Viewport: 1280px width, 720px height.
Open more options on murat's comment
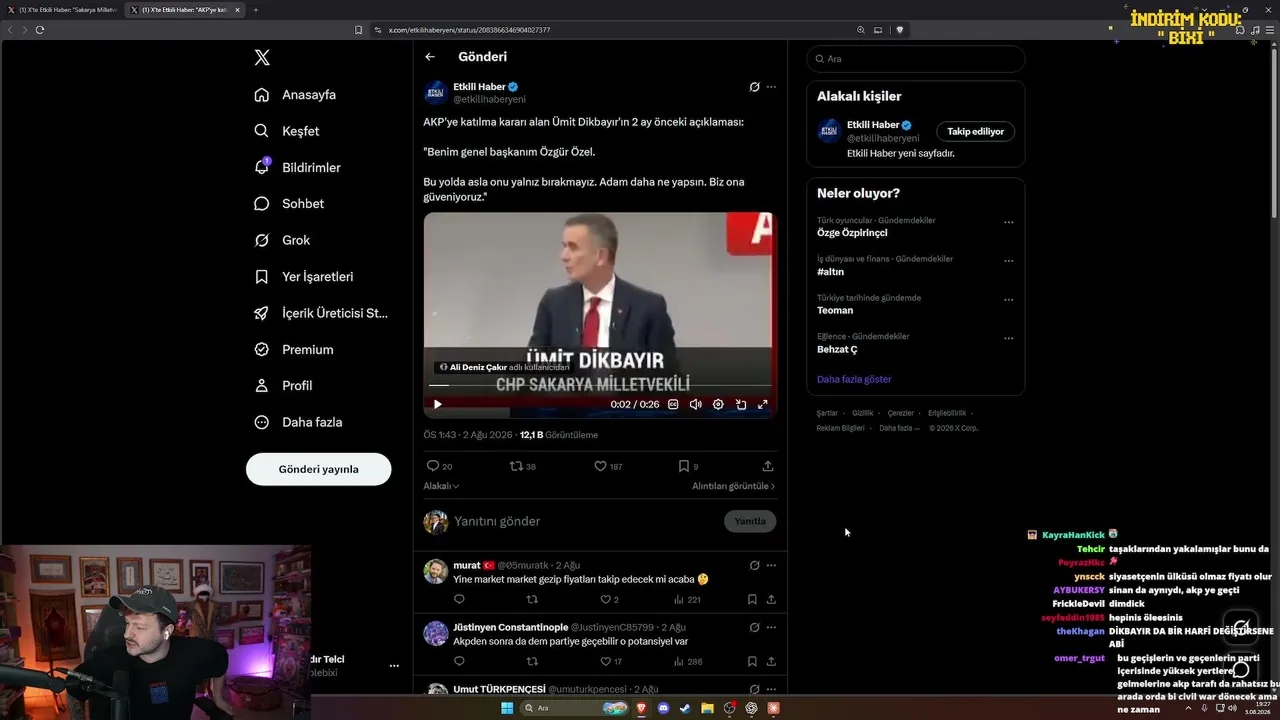(771, 565)
